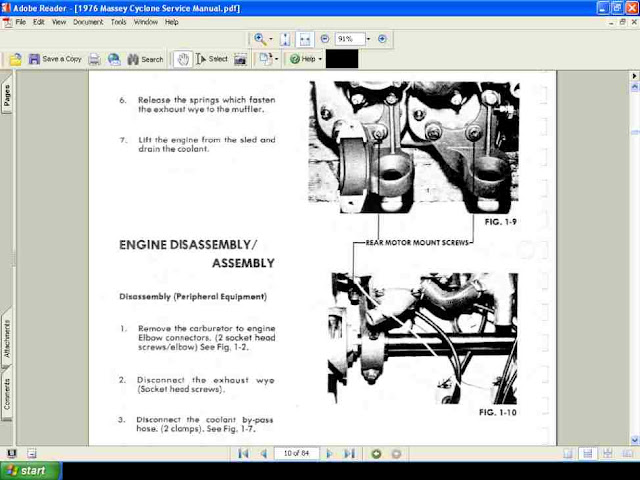
Task: Click Save a Copy button
Action: (56, 60)
